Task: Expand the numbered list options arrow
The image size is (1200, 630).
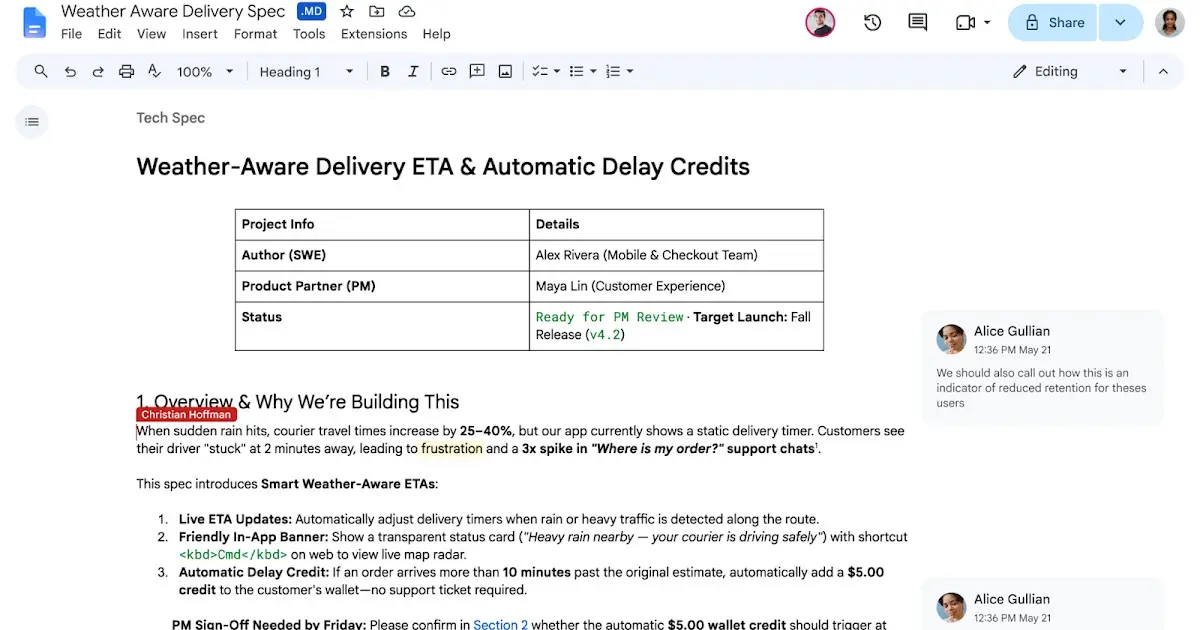Action: pyautogui.click(x=630, y=71)
